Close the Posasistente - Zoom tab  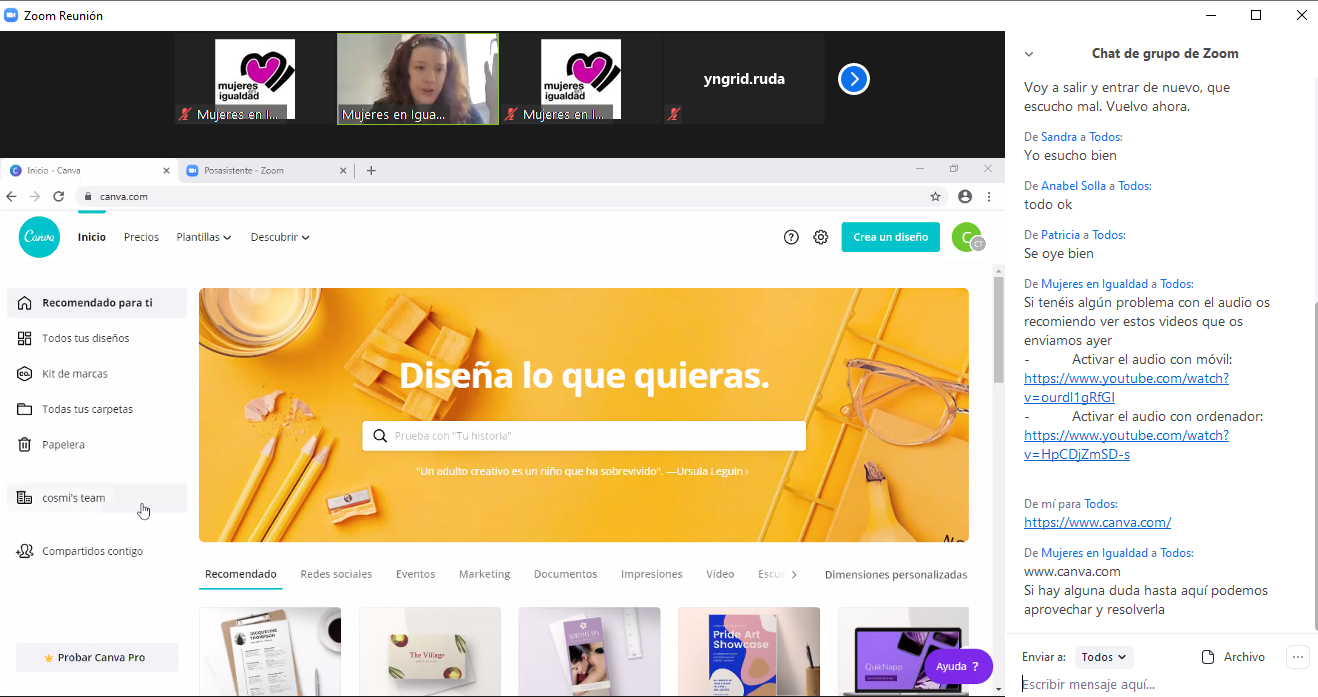343,170
